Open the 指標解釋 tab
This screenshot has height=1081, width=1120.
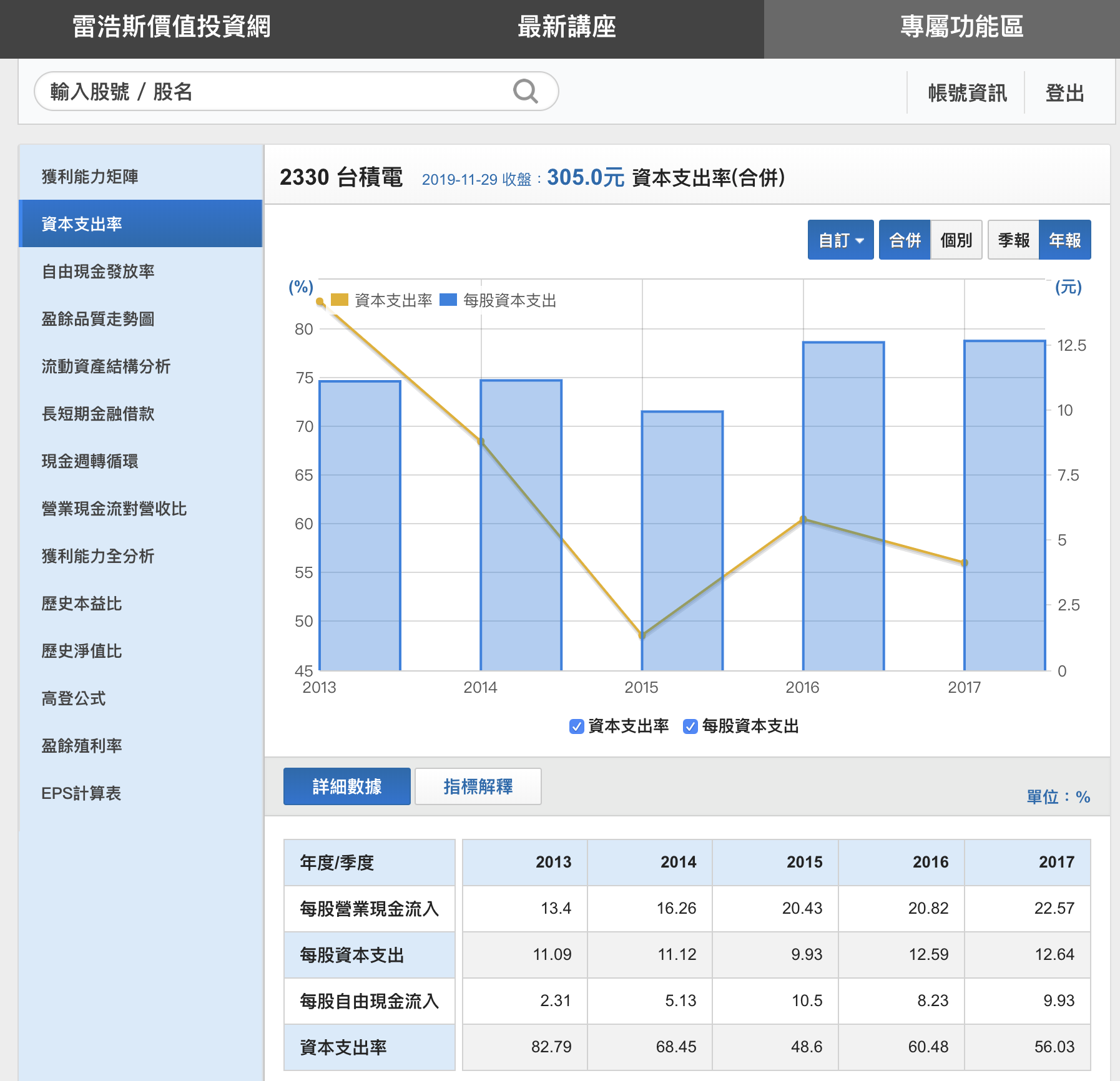[478, 786]
